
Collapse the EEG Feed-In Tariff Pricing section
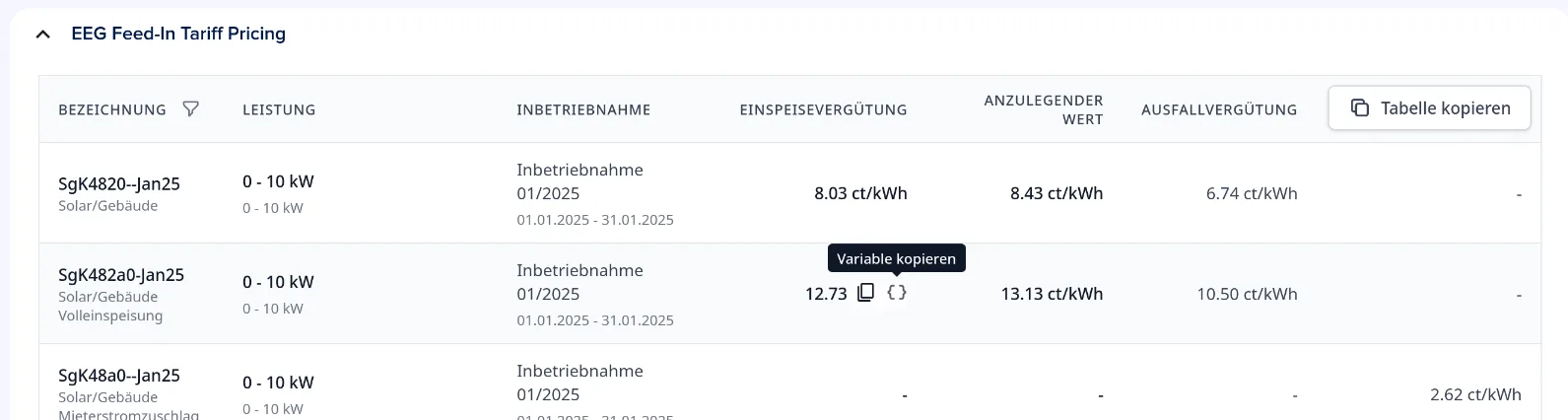42,35
